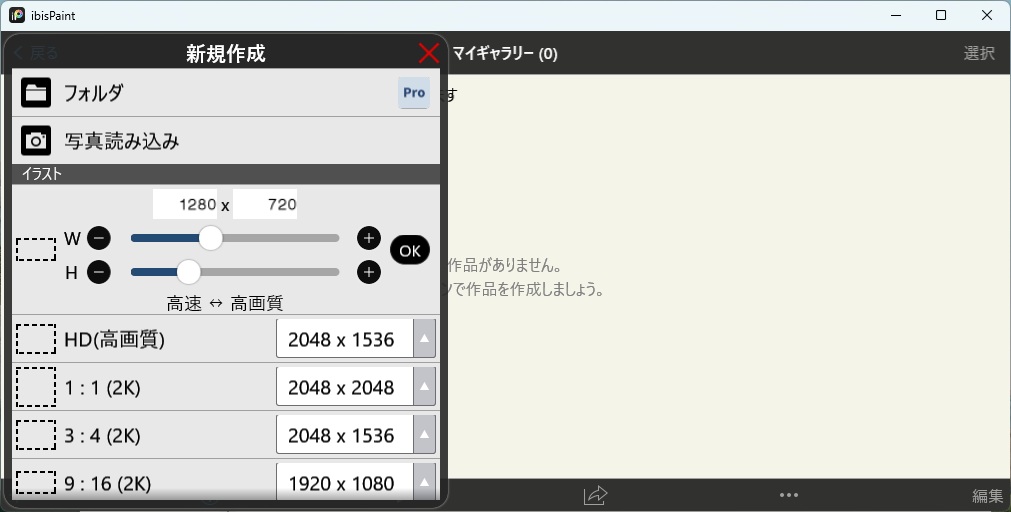
Task: Open the HD(高画質) size dropdown arrow
Action: click(x=424, y=339)
